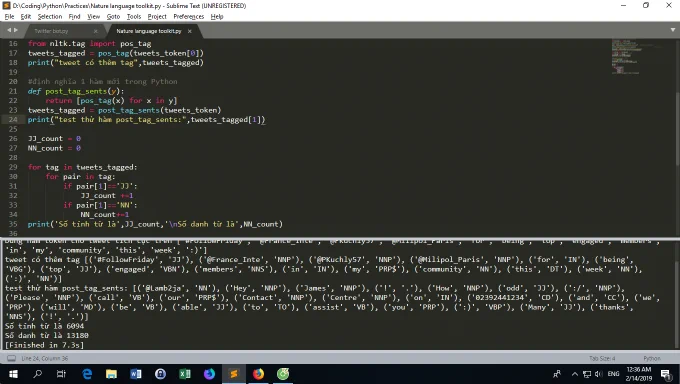Image resolution: width=680 pixels, height=384 pixels.
Task: Open Microsoft Word from the taskbar
Action: 136,374
